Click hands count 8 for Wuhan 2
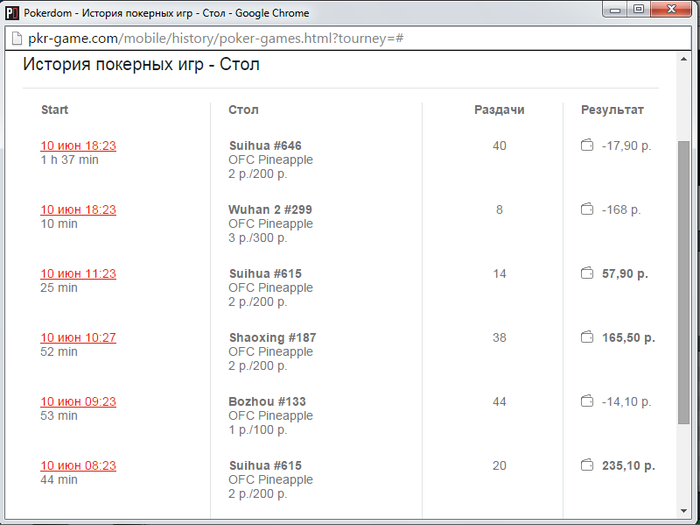 tap(499, 210)
